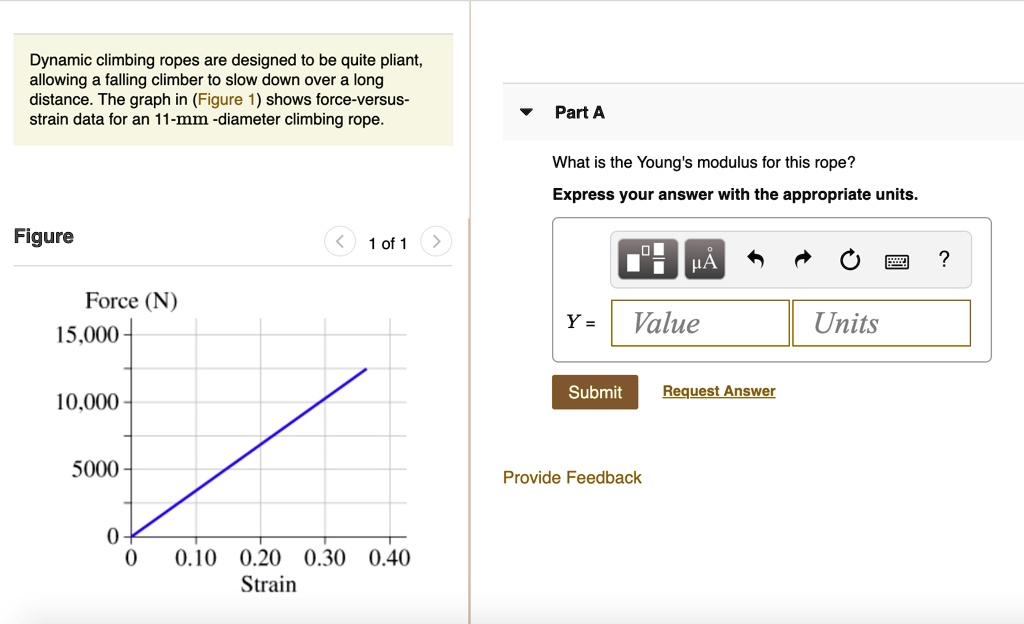
Task: Show keyboard shortcuts via keyboard icon
Action: [897, 262]
